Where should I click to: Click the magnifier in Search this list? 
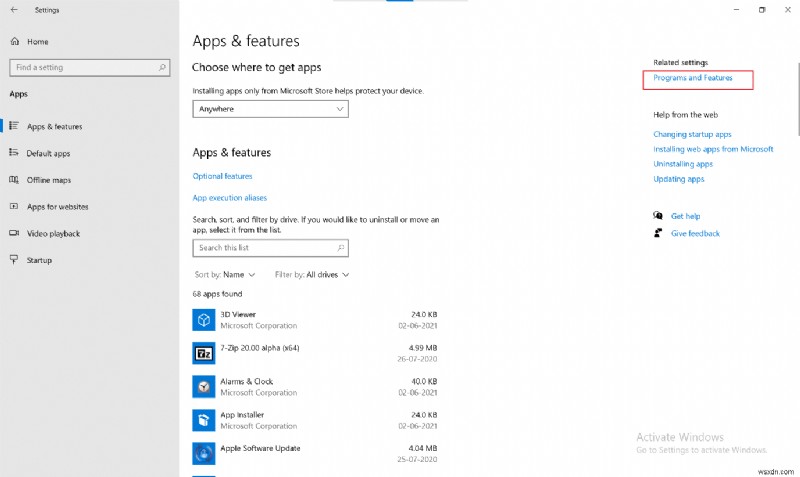(x=340, y=248)
